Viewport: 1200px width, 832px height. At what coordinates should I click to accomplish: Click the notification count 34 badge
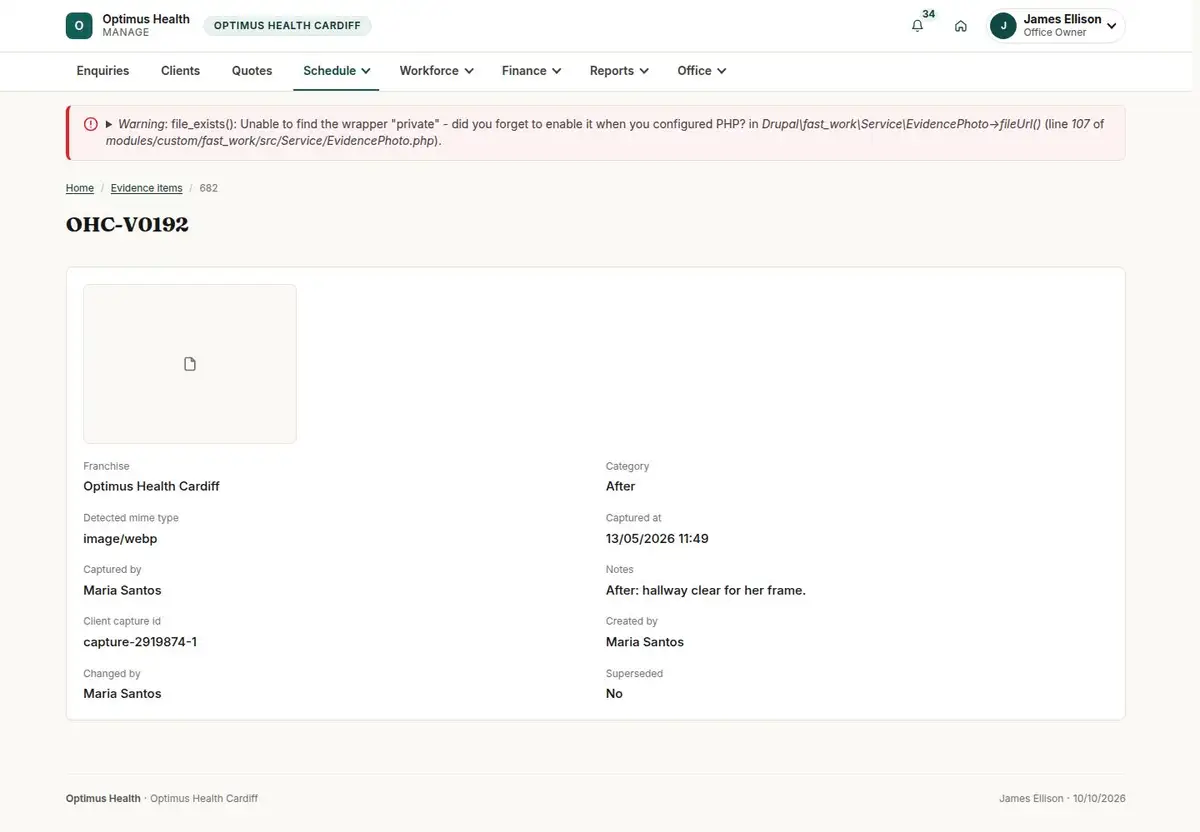[x=929, y=14]
